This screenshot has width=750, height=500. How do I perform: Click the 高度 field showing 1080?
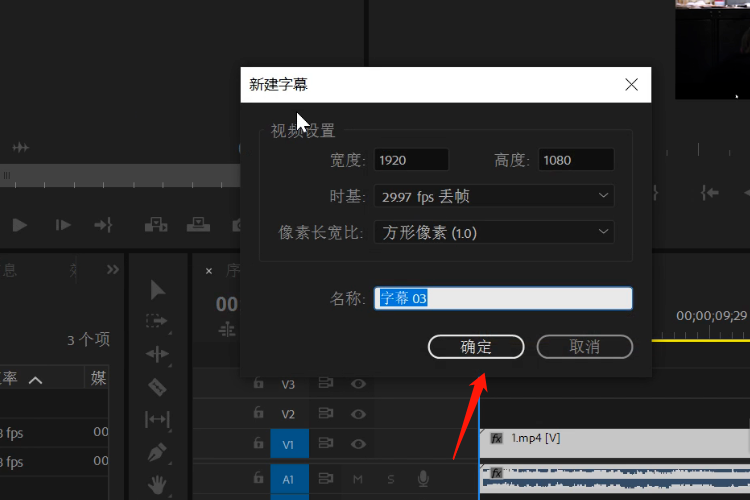576,160
